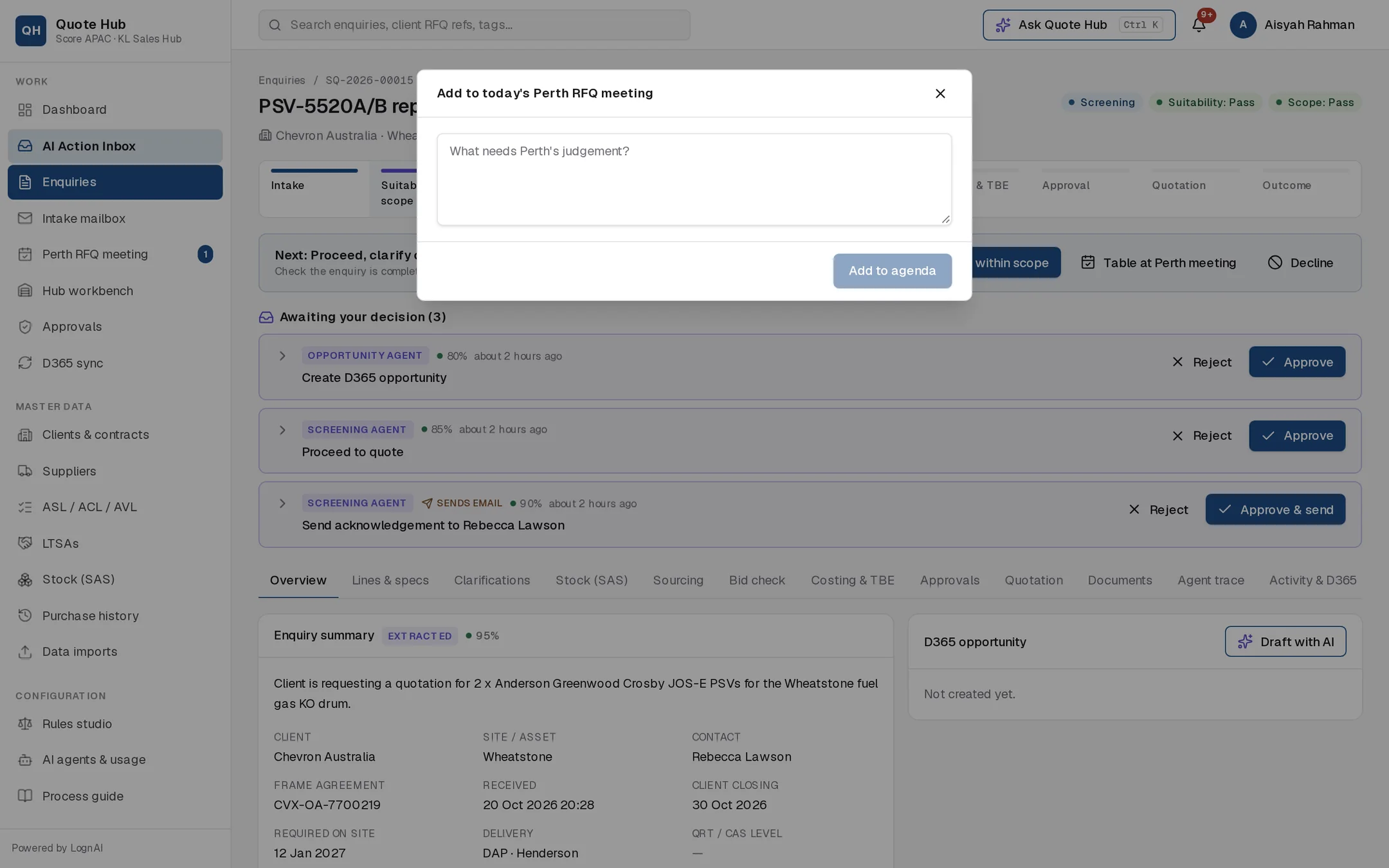Focus the search enquiries box

[474, 24]
